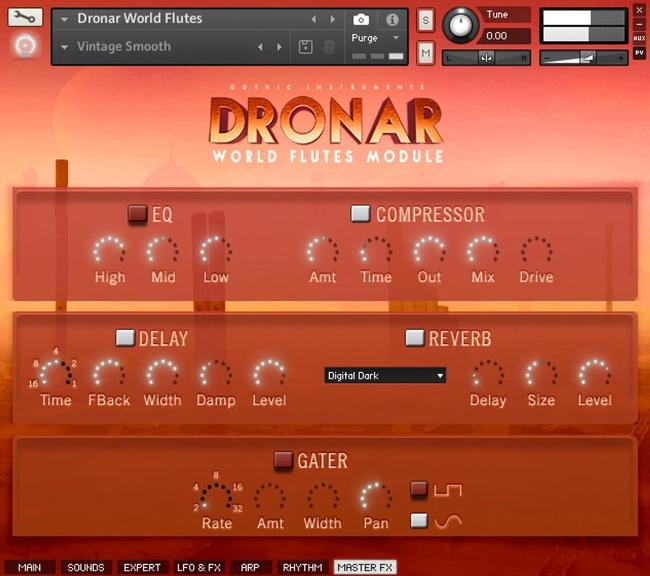Select next snapshot arrow beside Vintage Smooth
This screenshot has width=650, height=576.
point(279,47)
